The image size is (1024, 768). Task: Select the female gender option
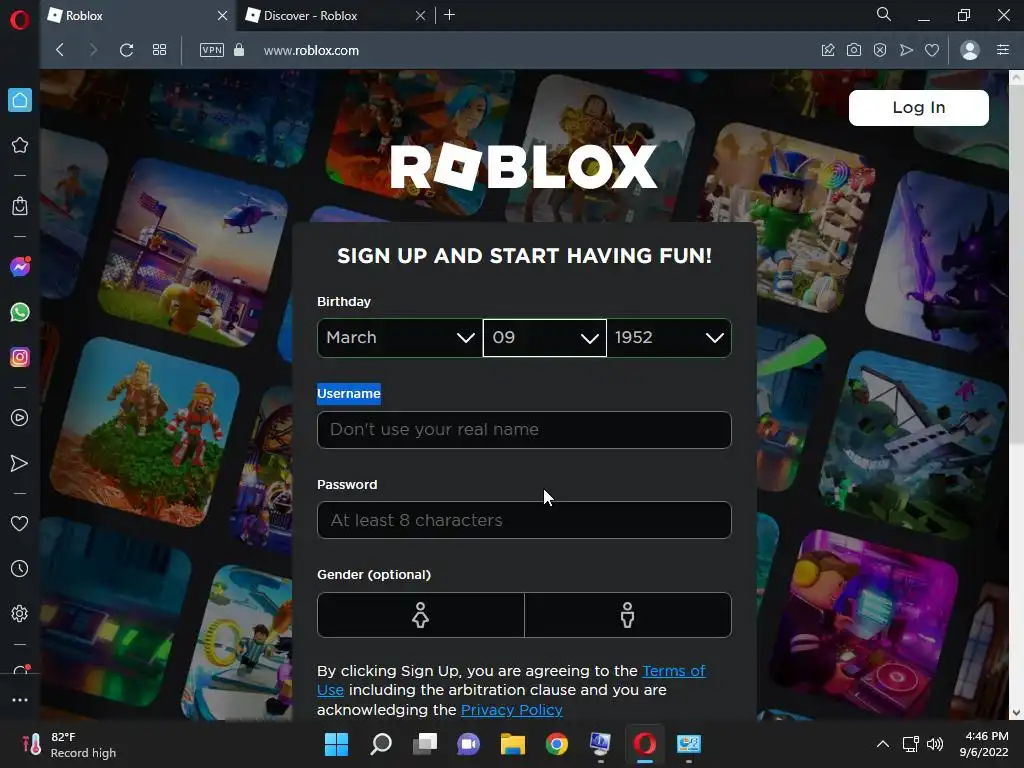(421, 615)
